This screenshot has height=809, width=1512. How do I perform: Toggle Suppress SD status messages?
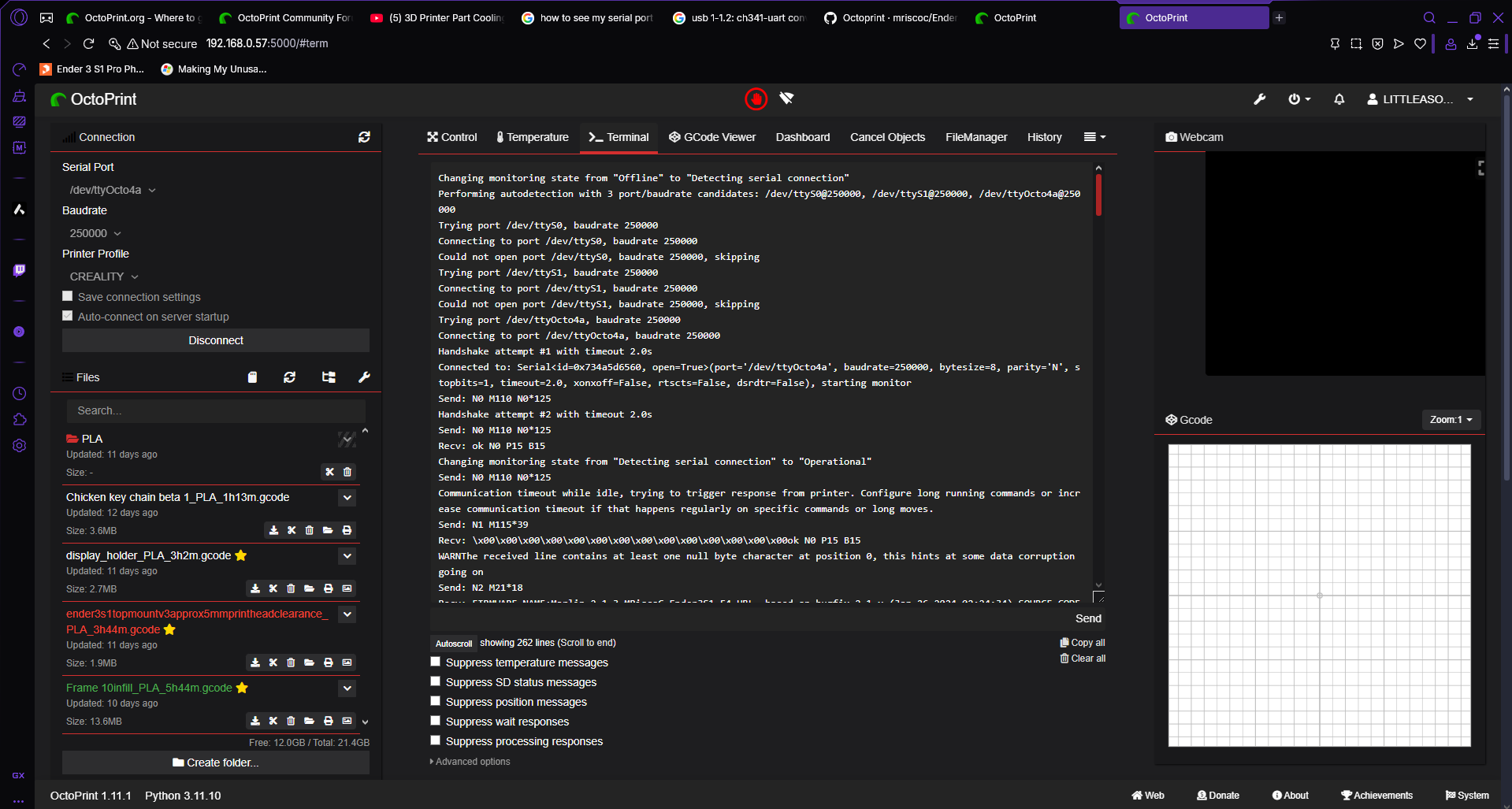(436, 681)
